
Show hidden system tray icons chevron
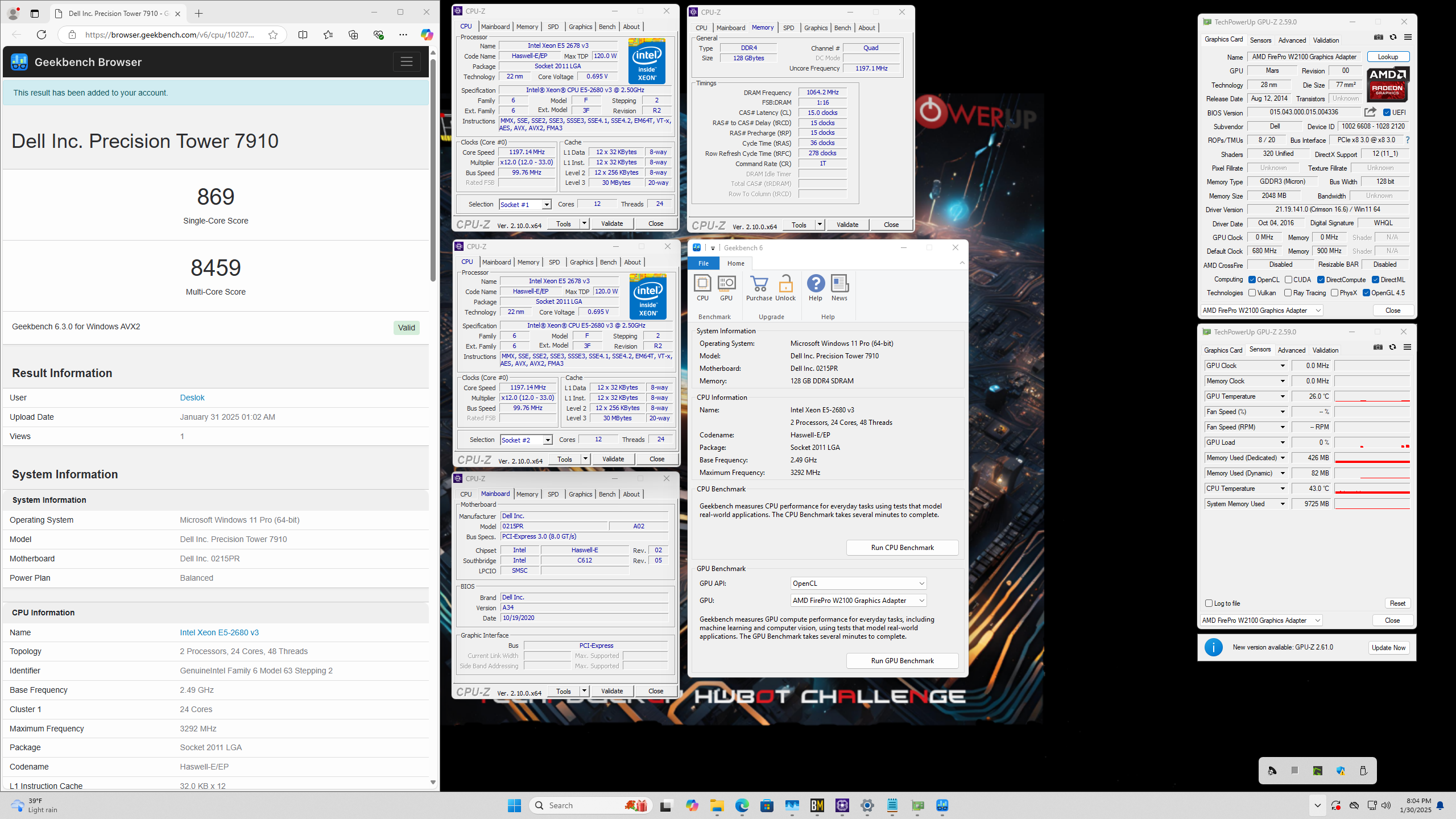1317,805
